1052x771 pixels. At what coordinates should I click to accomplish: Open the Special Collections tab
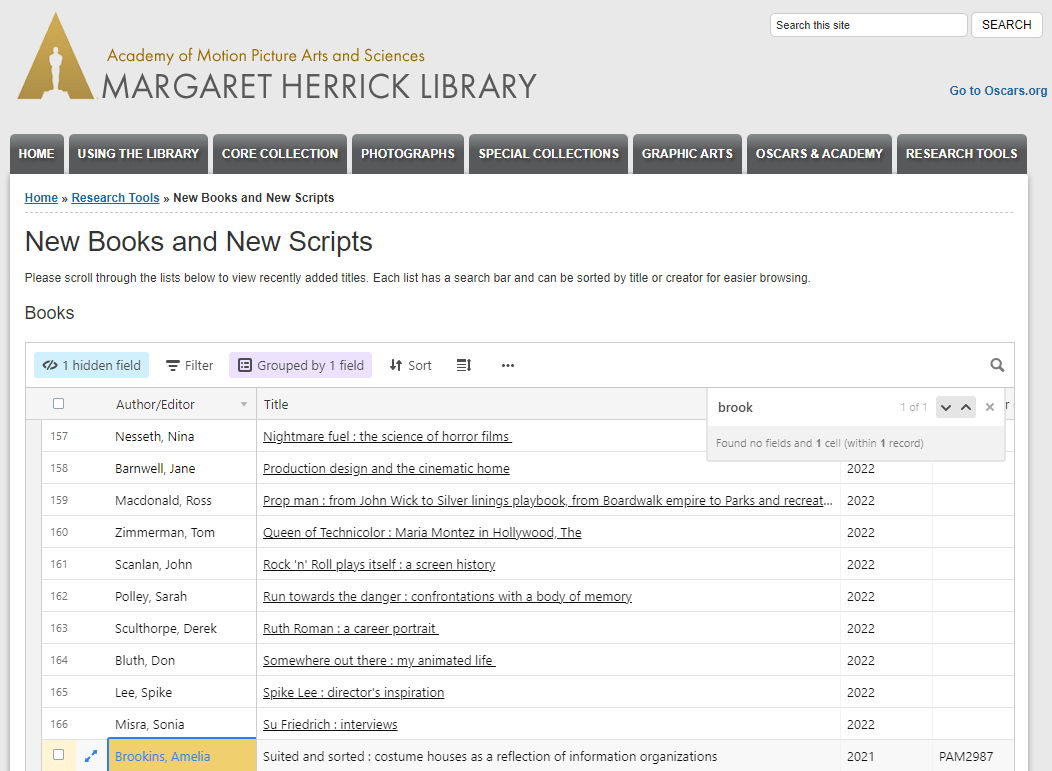tap(548, 154)
